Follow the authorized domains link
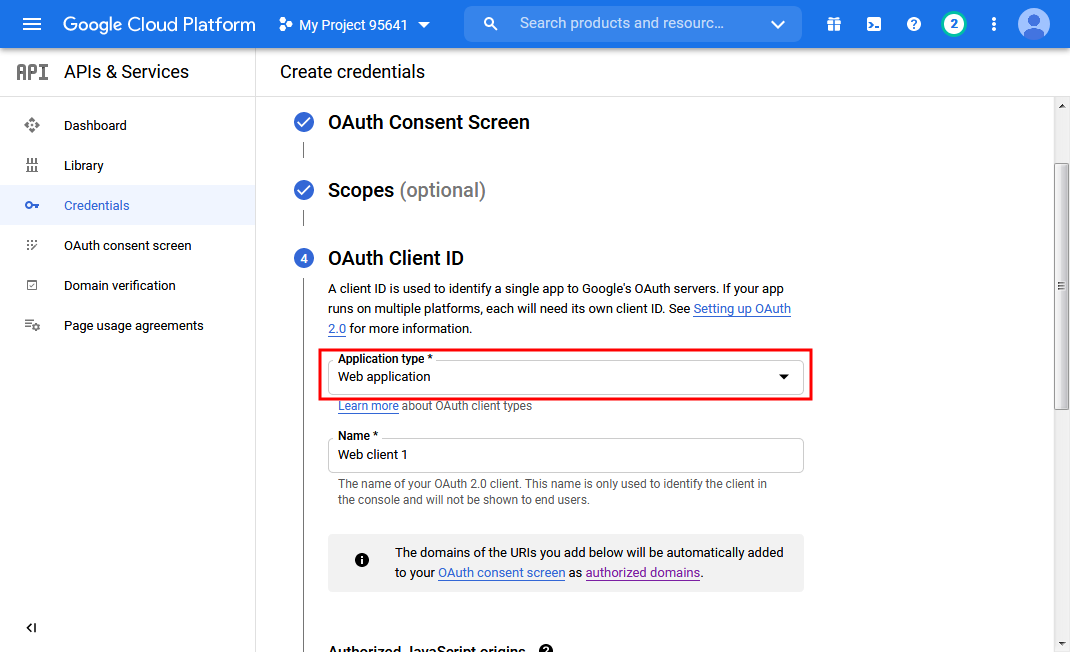Image resolution: width=1070 pixels, height=652 pixels. pyautogui.click(x=643, y=573)
